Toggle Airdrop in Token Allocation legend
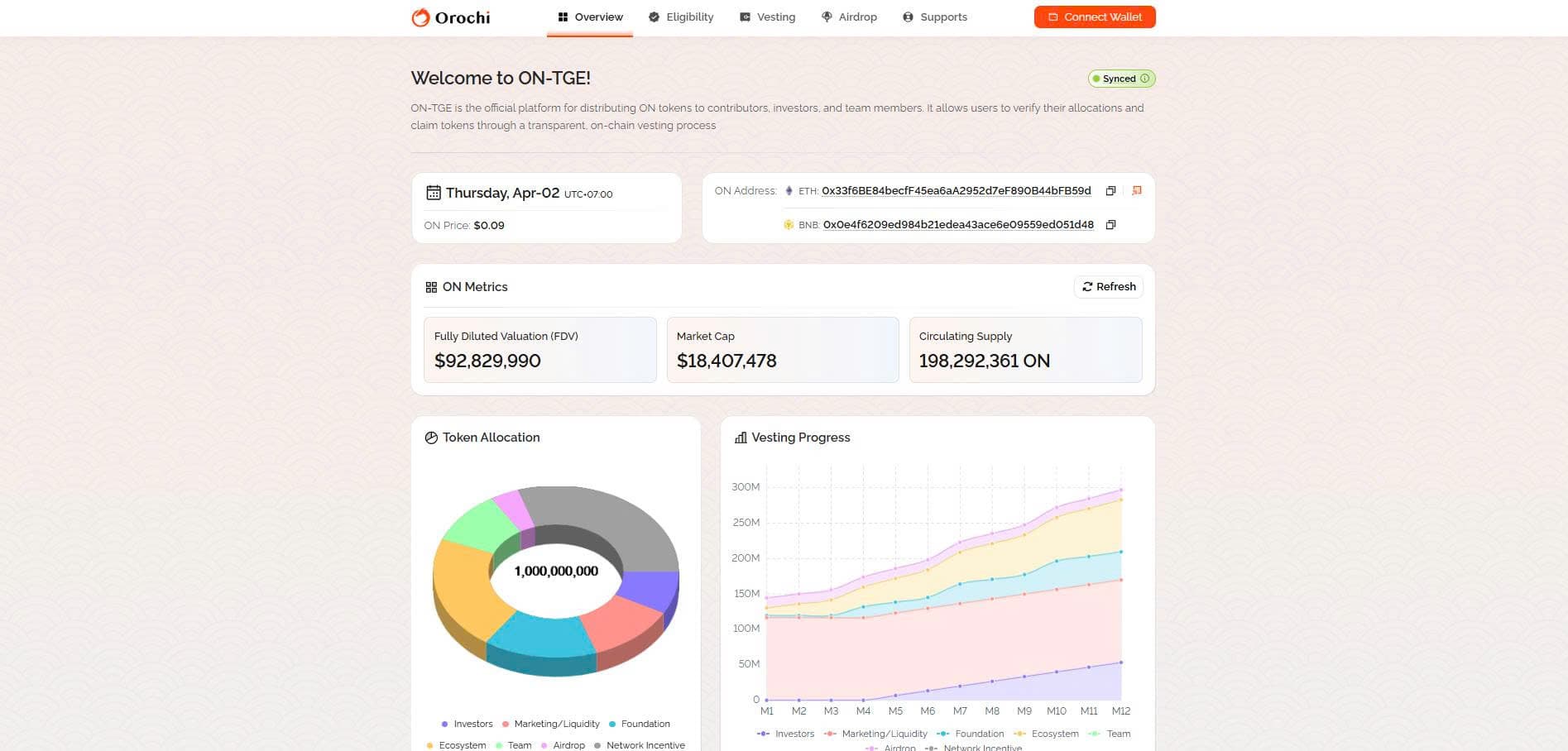This screenshot has height=751, width=1568. (563, 745)
